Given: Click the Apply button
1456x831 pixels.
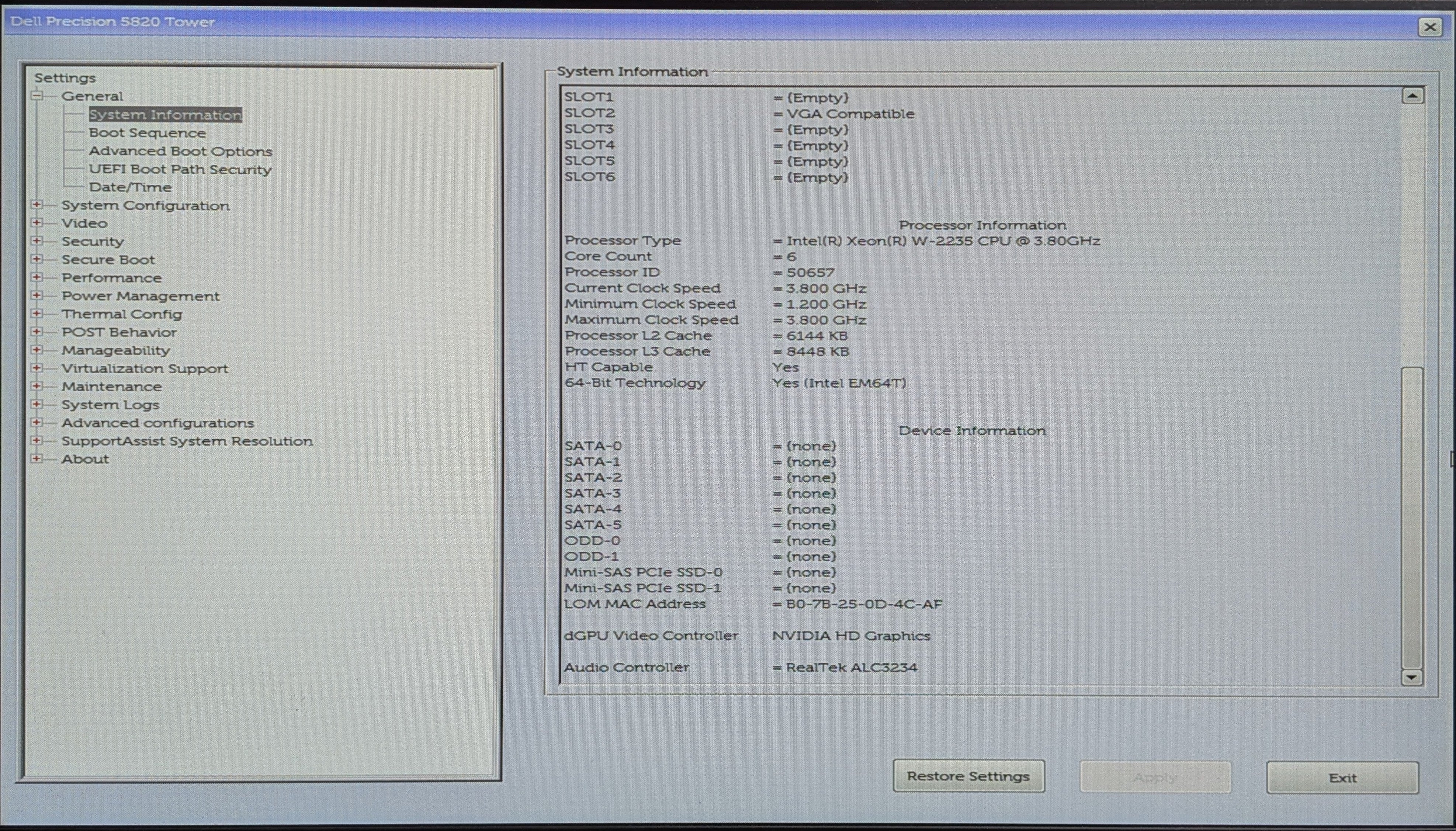Looking at the screenshot, I should tap(1155, 778).
